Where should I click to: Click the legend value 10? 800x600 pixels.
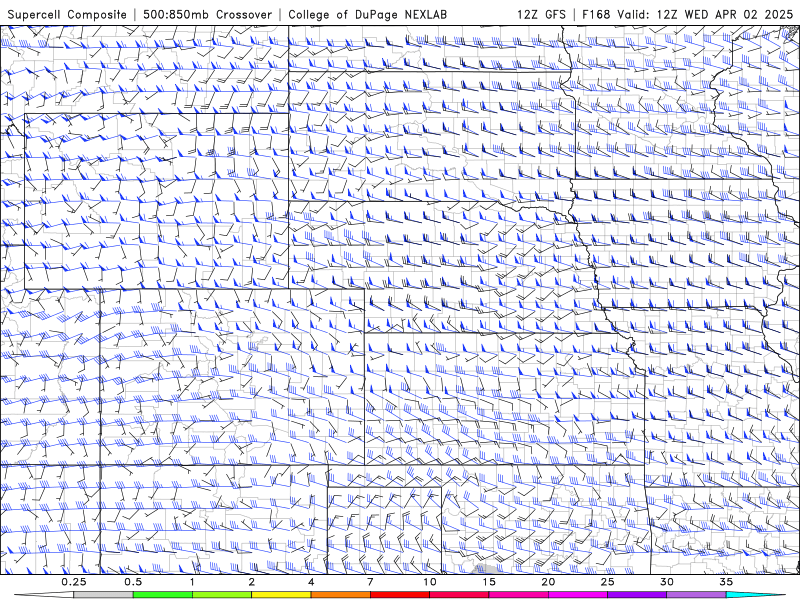430,582
